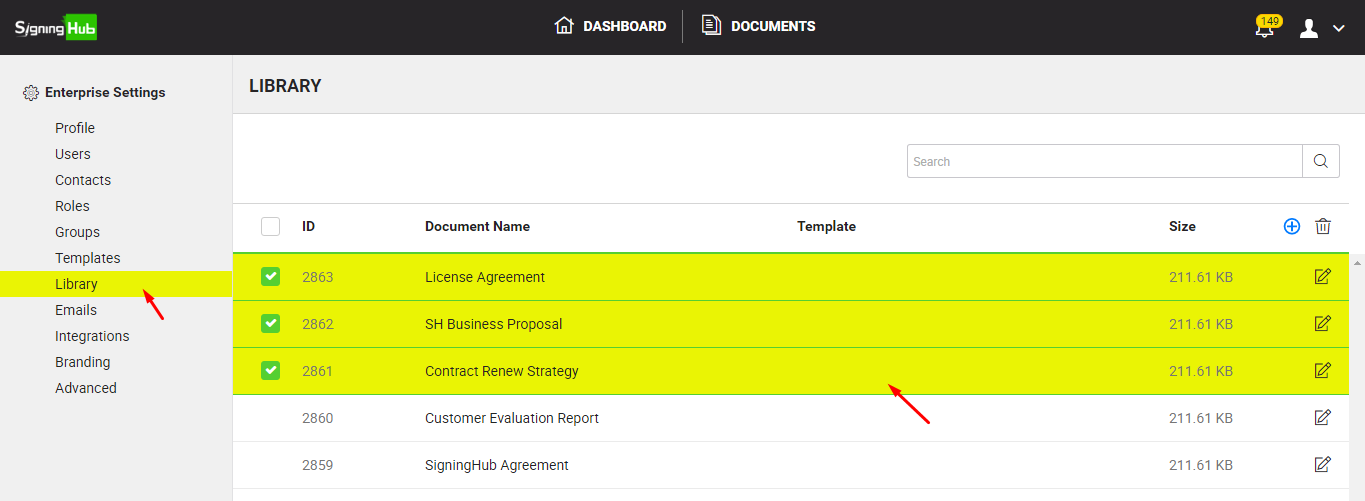Edit the Customer Evaluation Report document

point(1323,418)
